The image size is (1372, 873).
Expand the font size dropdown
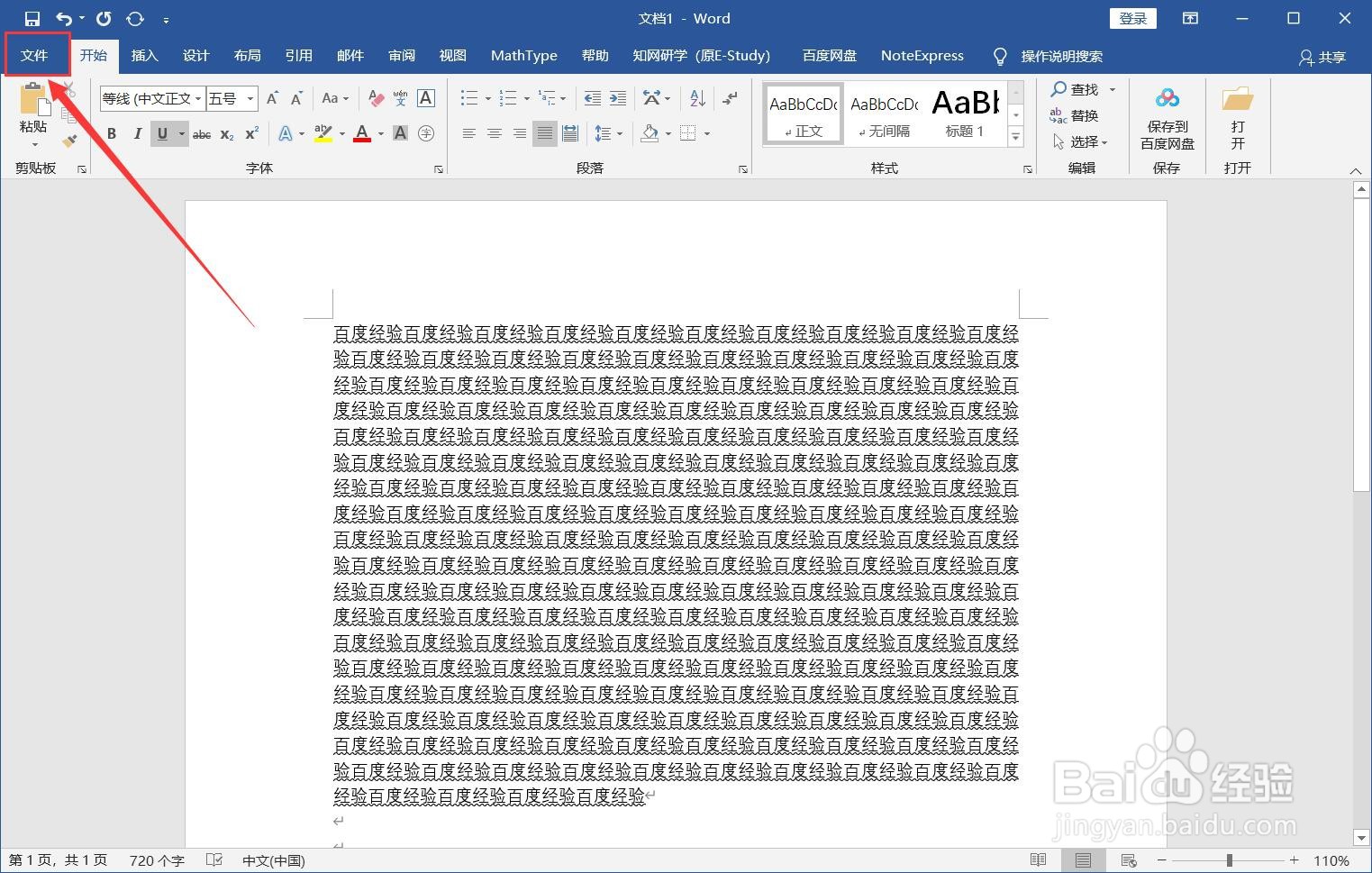click(x=250, y=98)
